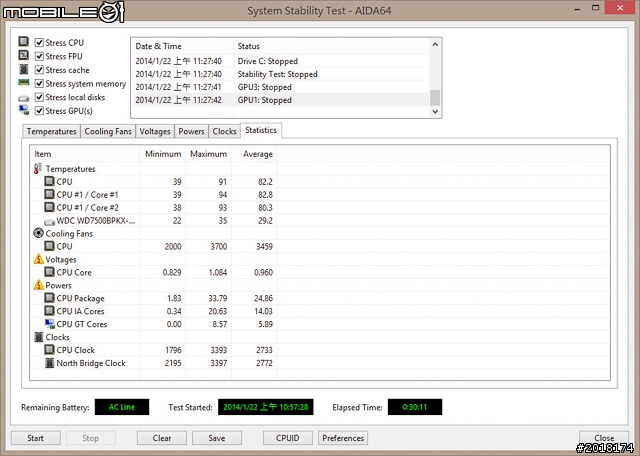Click the CPU fan average value 3459
Viewport: 640px width, 456px height.
(x=264, y=247)
